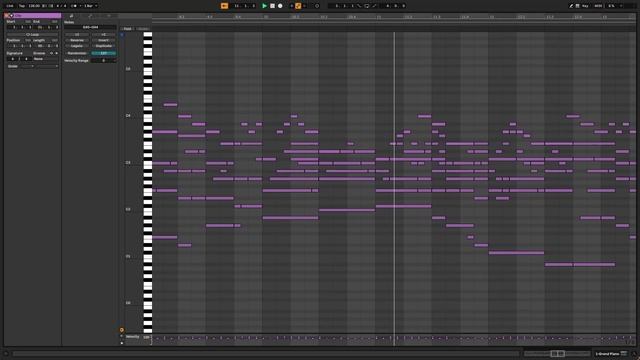Click the Reverse button

point(77,40)
